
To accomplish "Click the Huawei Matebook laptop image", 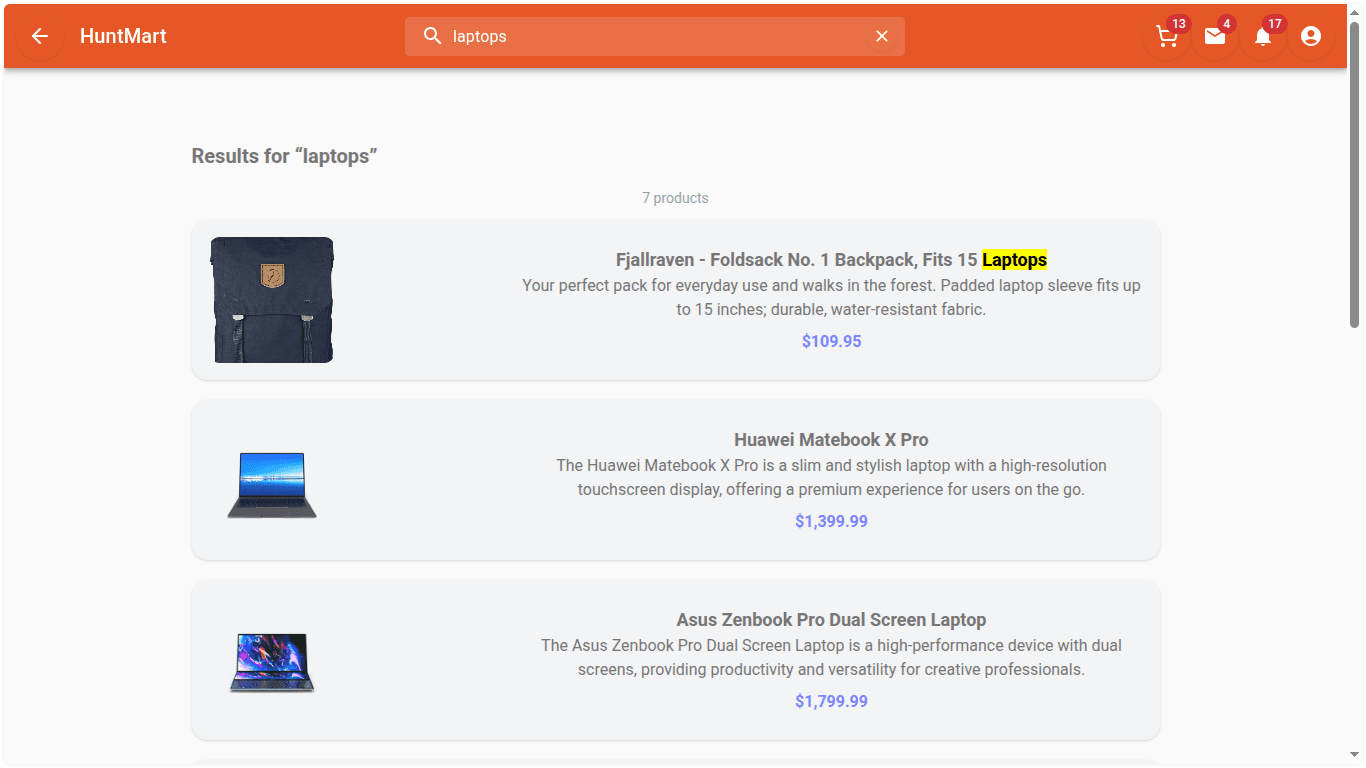I will (x=272, y=485).
